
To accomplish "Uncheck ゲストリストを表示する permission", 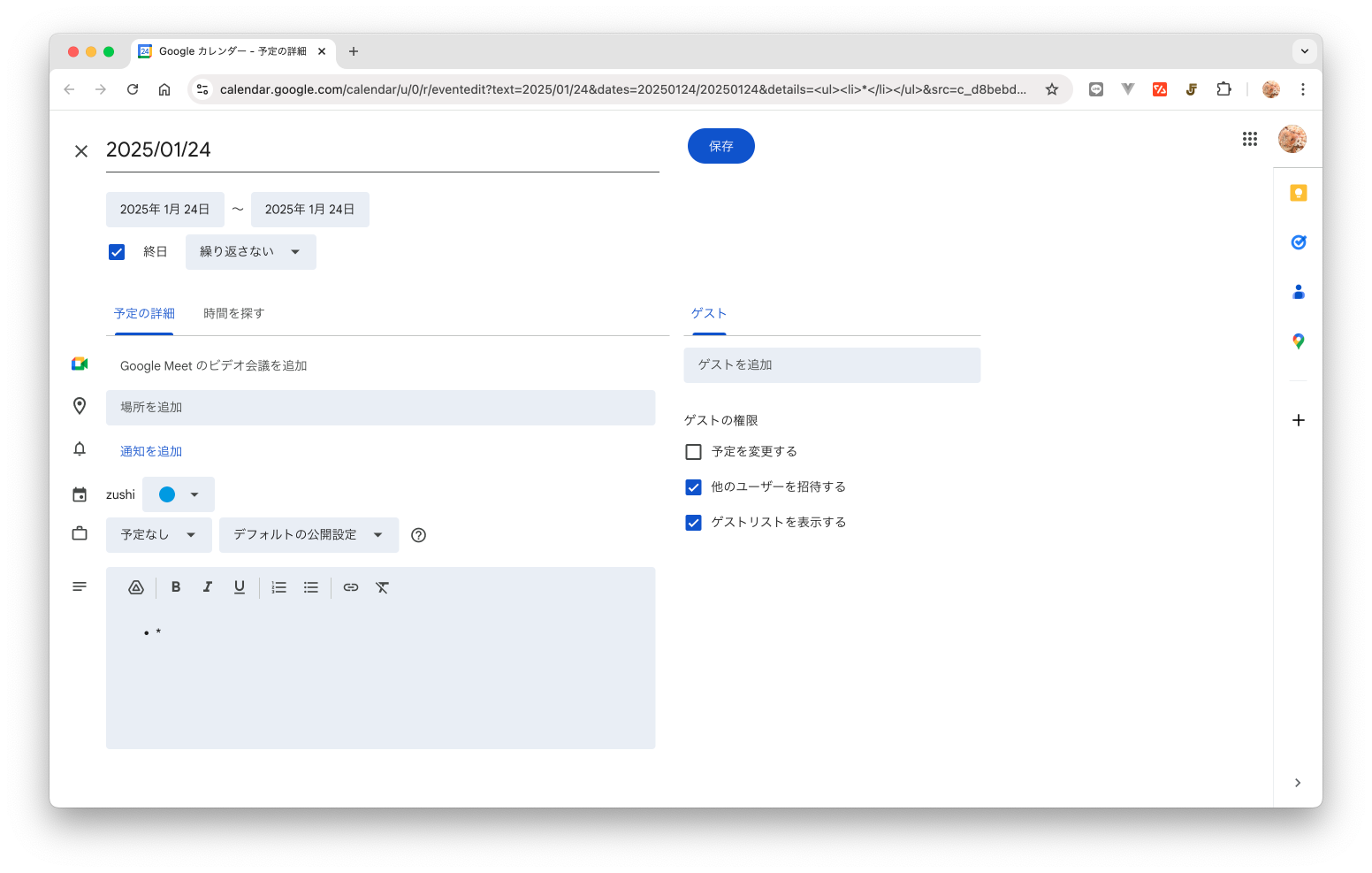I will [694, 523].
